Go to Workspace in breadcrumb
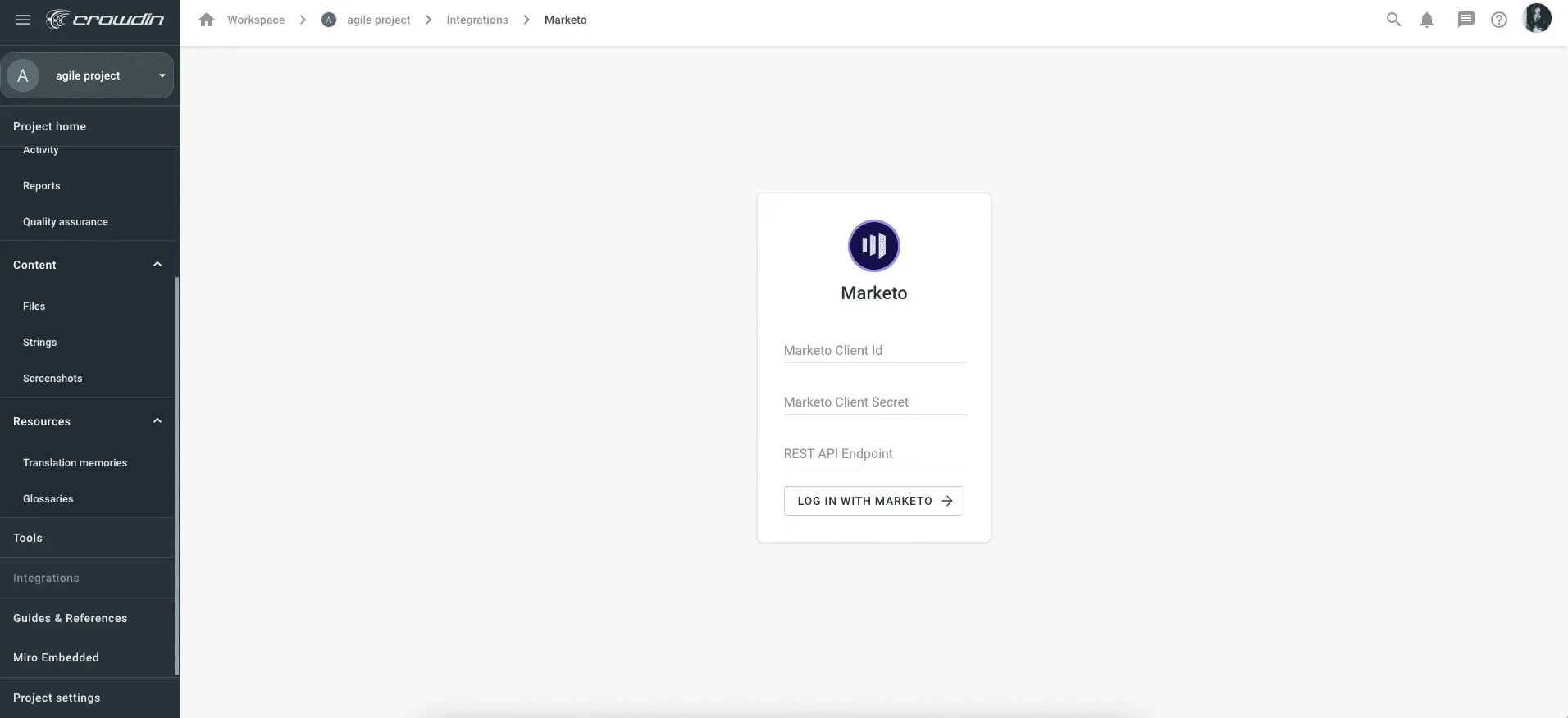Viewport: 1568px width, 718px height. [x=256, y=20]
